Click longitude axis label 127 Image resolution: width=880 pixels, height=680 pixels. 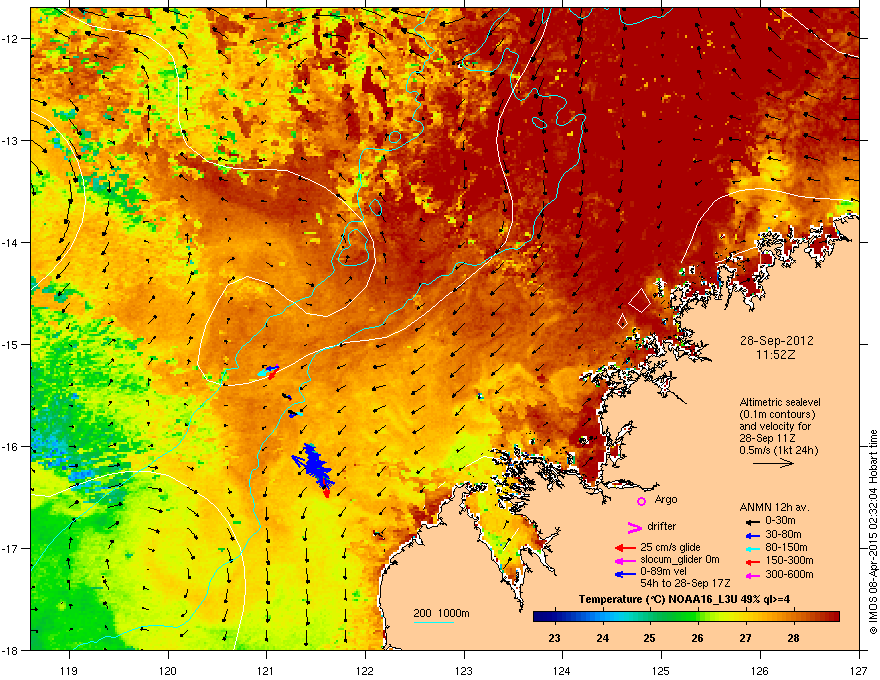[x=859, y=670]
